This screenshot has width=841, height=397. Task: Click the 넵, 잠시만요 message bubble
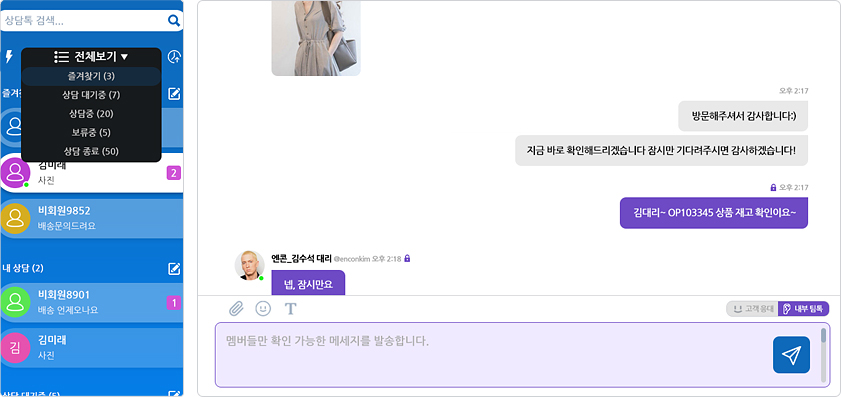tap(308, 283)
